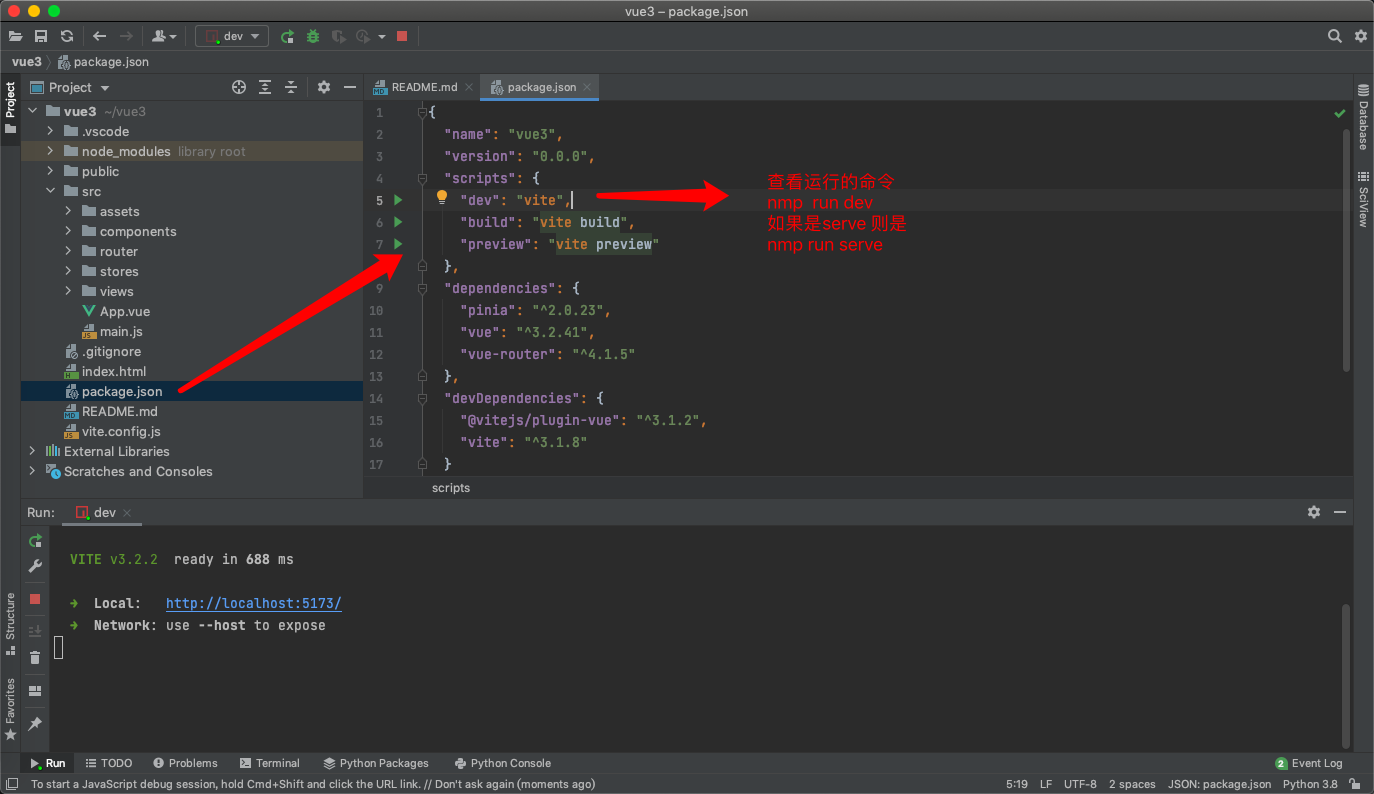Toggle the Database tool window
Viewport: 1374px width, 794px height.
(1363, 117)
